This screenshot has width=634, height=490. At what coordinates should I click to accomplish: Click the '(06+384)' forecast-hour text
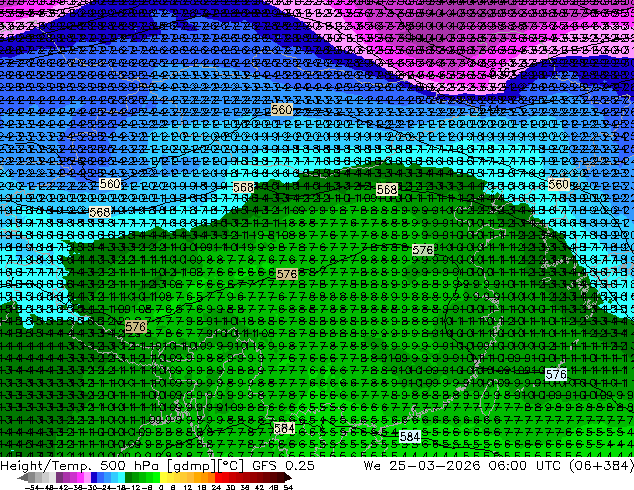tap(600, 466)
